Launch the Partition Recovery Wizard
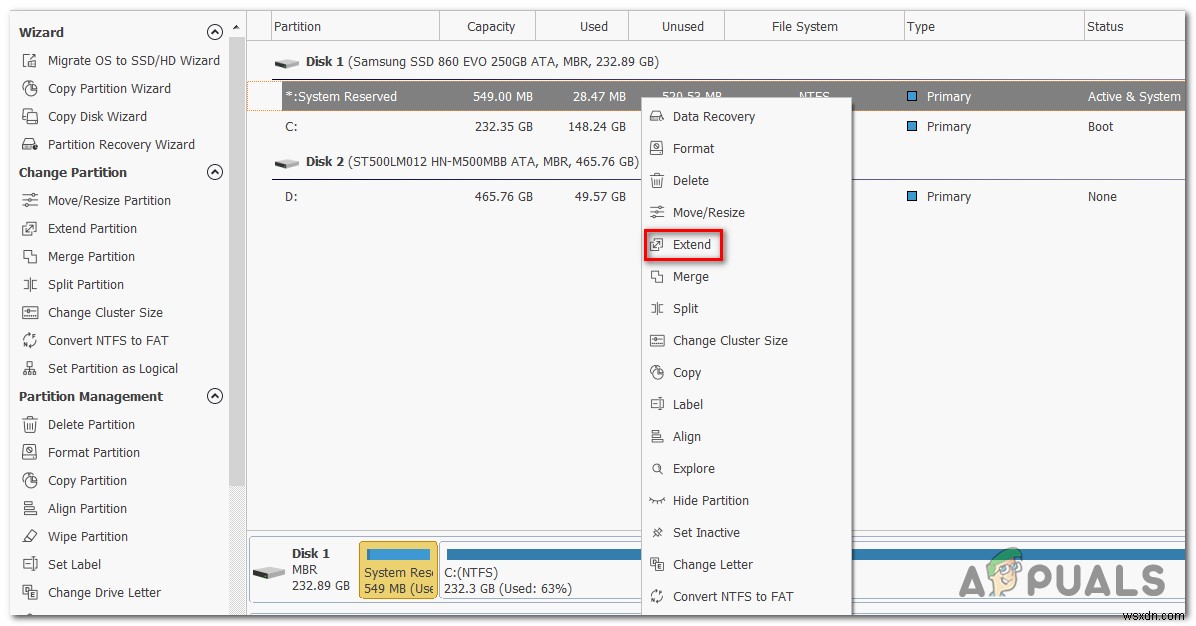Viewport: 1196px width, 626px height. [x=124, y=144]
